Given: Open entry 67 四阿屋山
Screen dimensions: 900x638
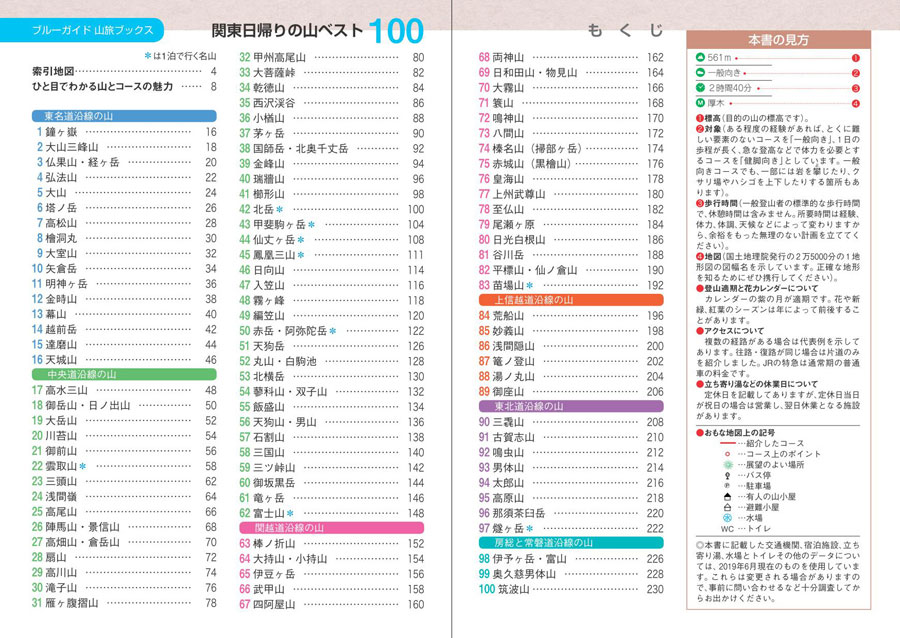Looking at the screenshot, I should click(x=332, y=605).
